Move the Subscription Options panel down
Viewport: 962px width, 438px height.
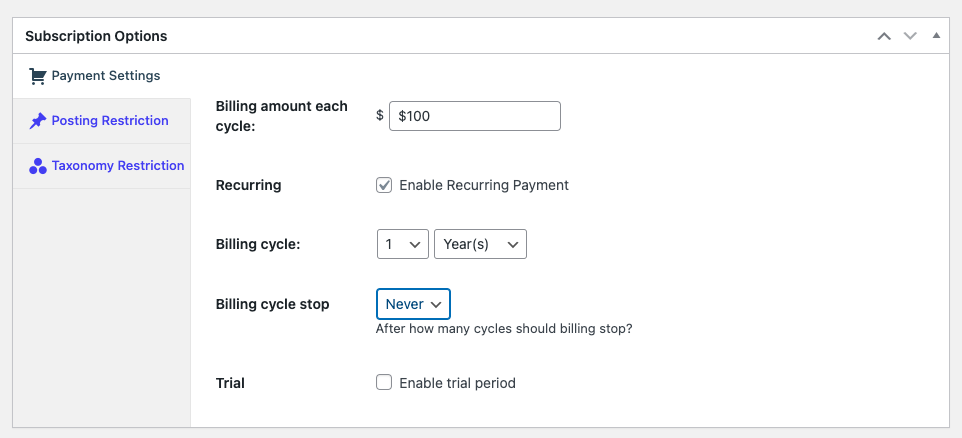coord(910,36)
